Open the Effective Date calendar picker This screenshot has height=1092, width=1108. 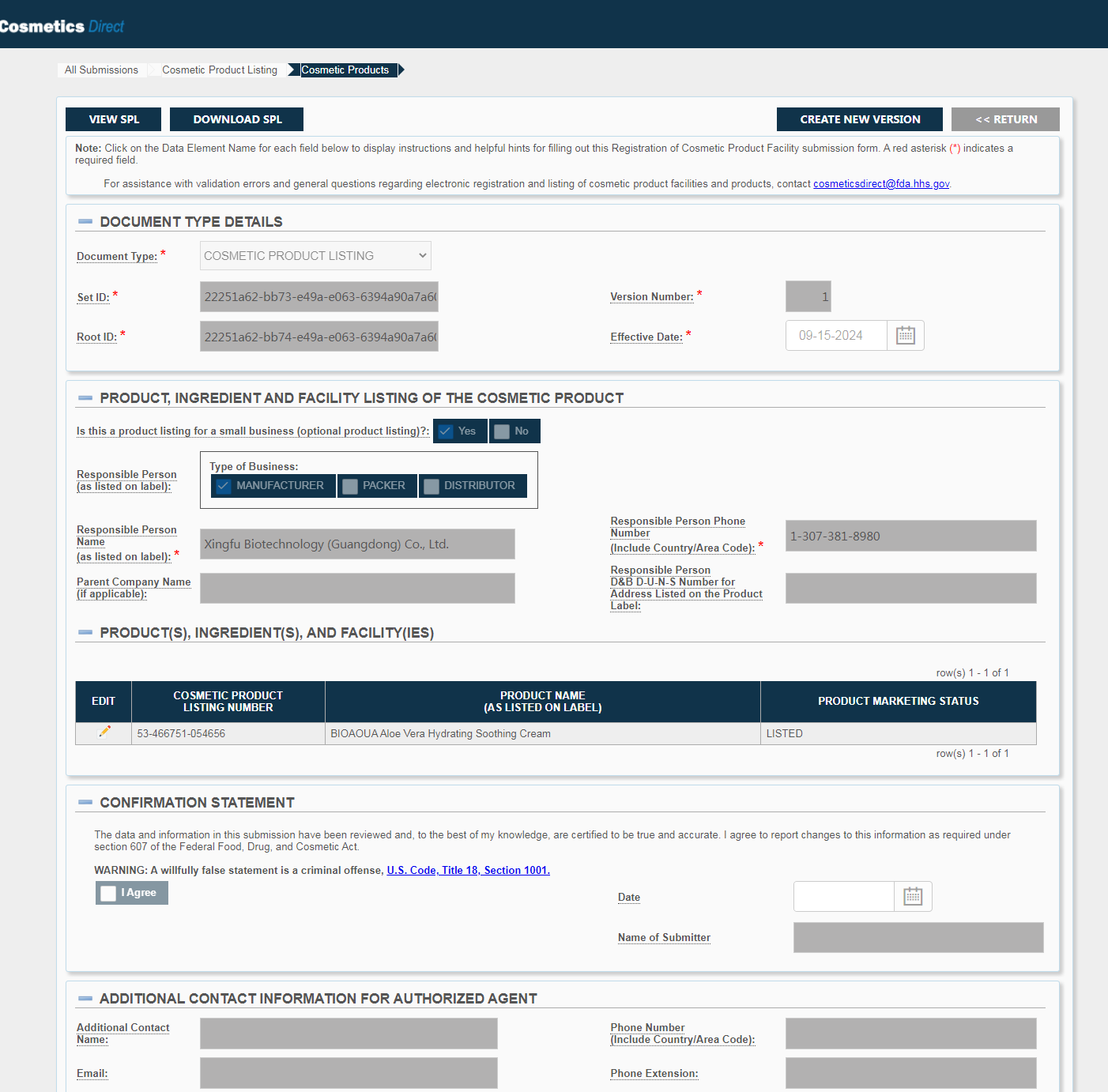click(905, 336)
